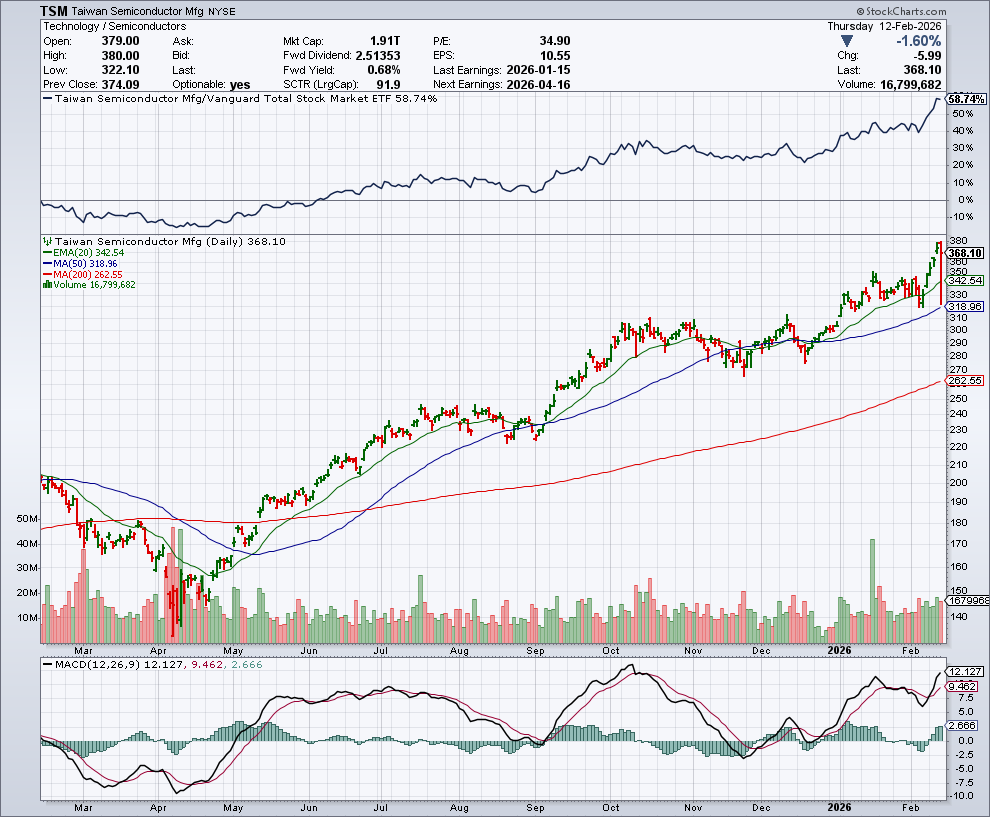This screenshot has height=817, width=990.
Task: Select the Technology / Semiconductors sector label
Action: point(114,27)
